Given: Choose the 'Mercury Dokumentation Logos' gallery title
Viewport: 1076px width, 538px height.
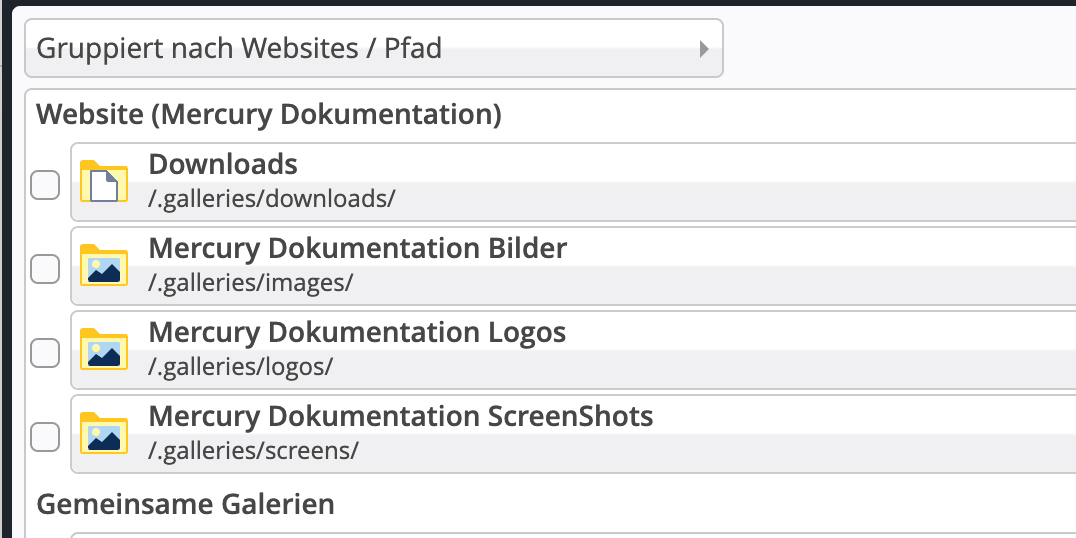Looking at the screenshot, I should (357, 332).
